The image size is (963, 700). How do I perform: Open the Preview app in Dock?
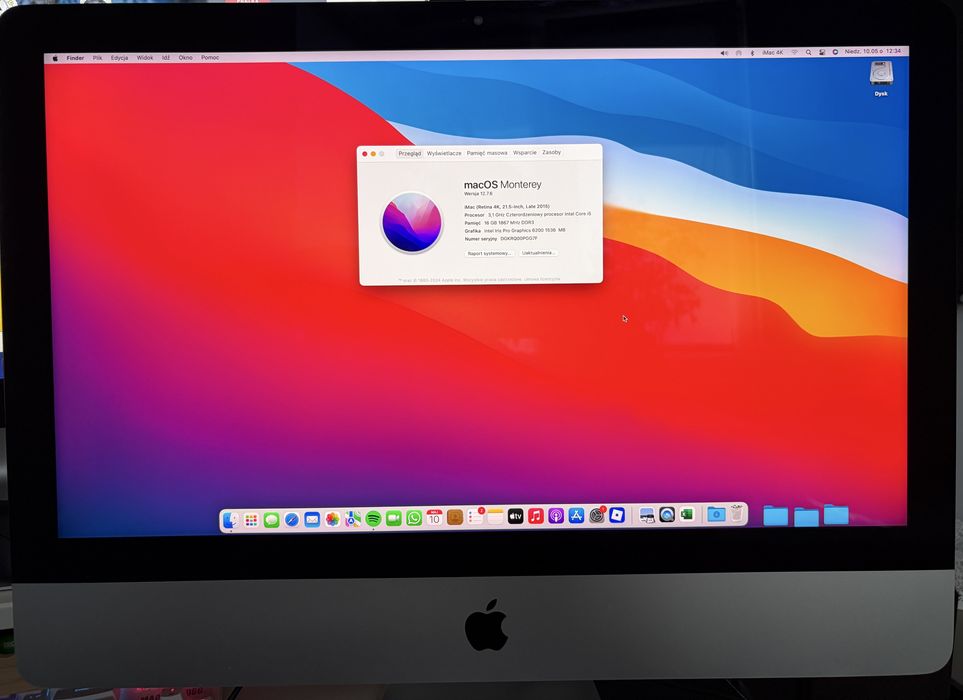point(647,515)
